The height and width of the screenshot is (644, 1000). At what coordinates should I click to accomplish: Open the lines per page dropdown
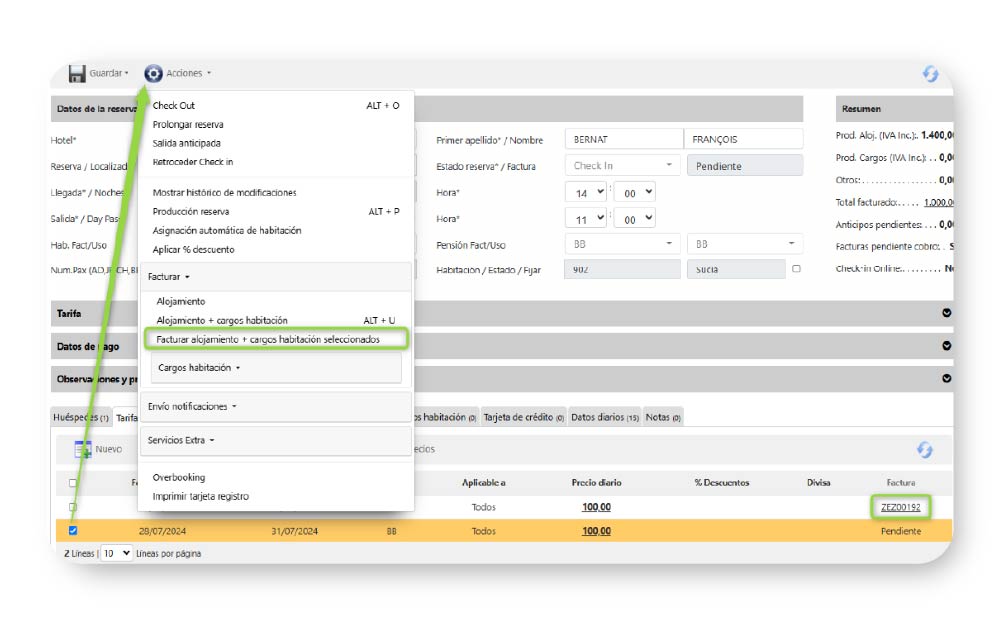(116, 553)
